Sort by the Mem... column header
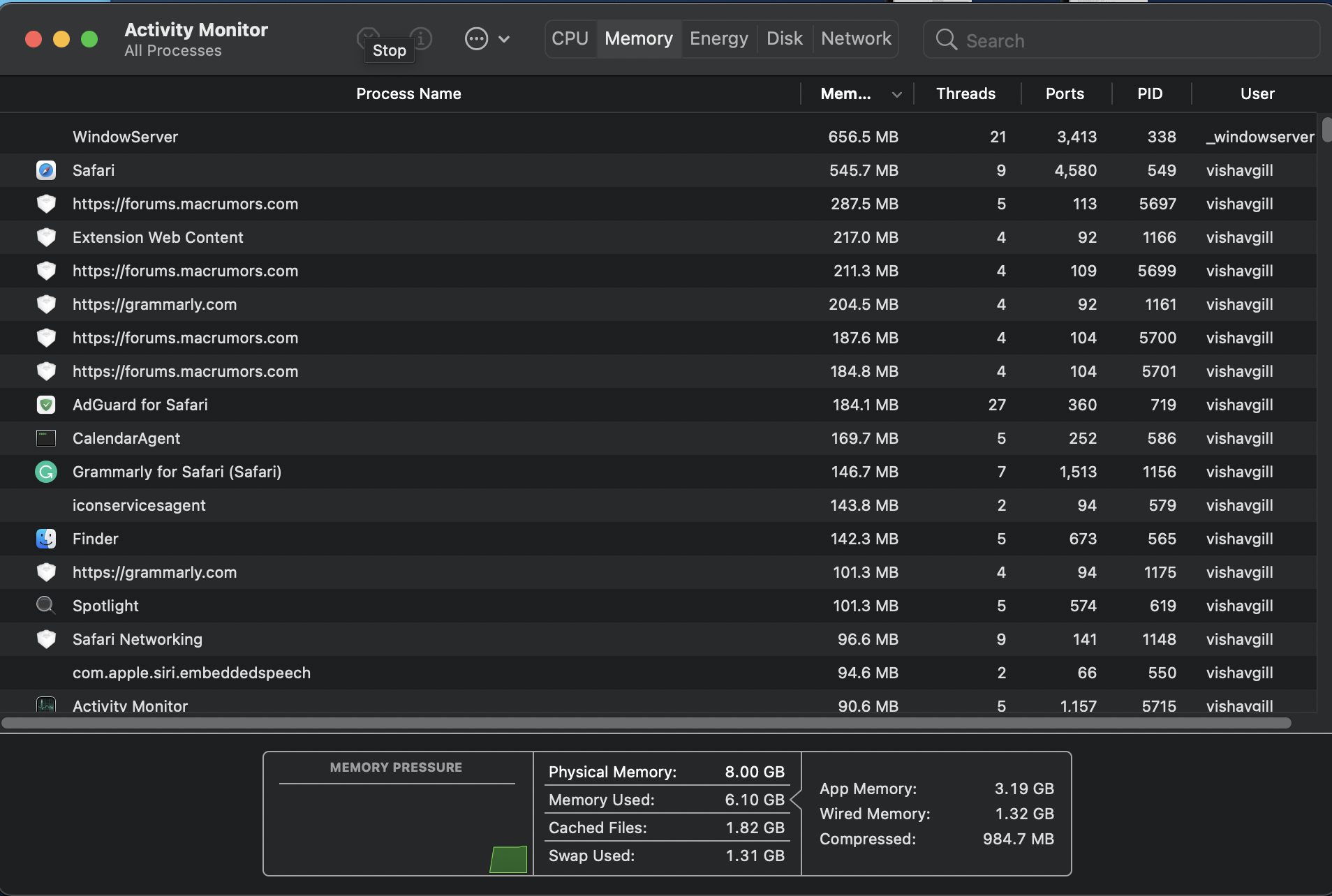Image resolution: width=1332 pixels, height=896 pixels. pyautogui.click(x=845, y=94)
